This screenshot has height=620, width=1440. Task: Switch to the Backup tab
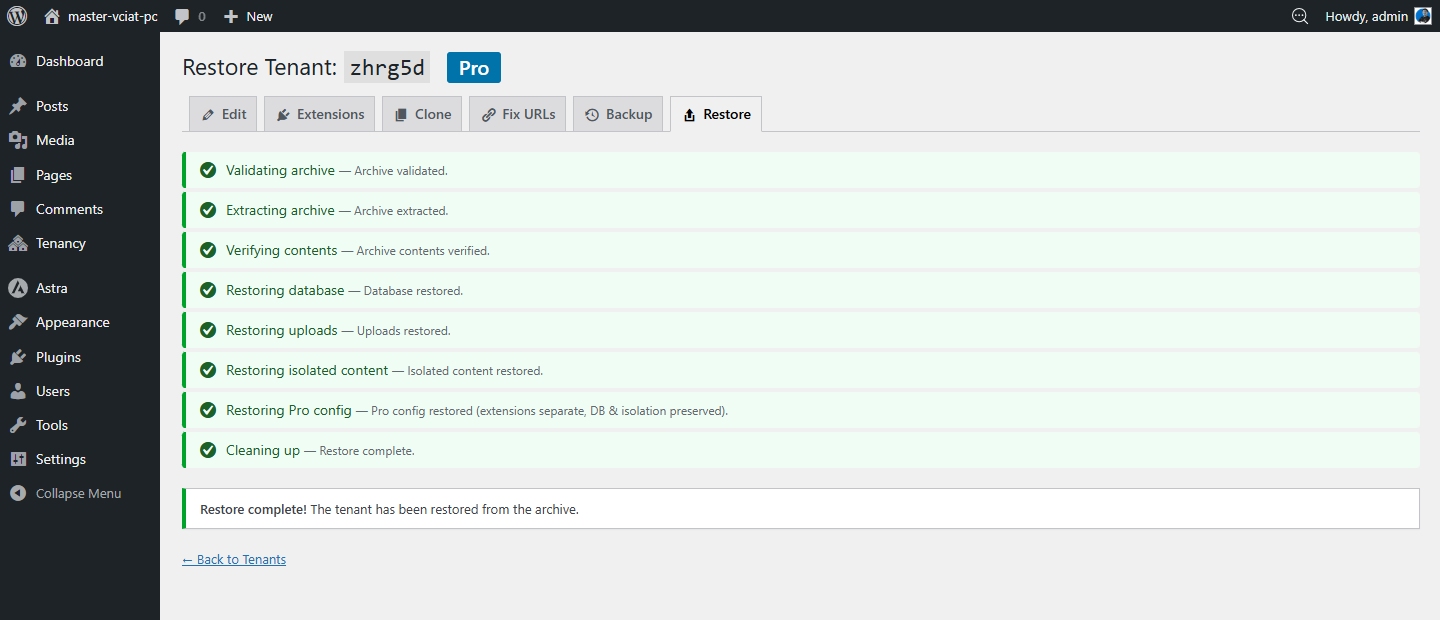click(618, 113)
